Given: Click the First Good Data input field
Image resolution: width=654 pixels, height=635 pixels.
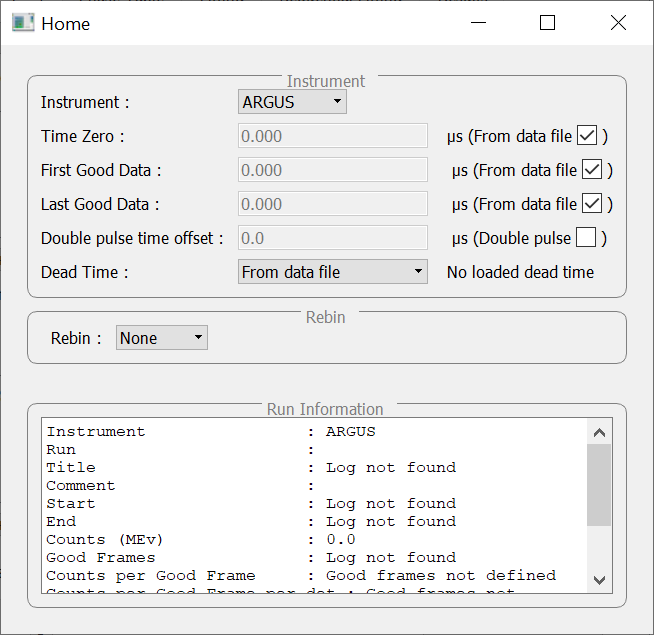Looking at the screenshot, I should point(332,170).
